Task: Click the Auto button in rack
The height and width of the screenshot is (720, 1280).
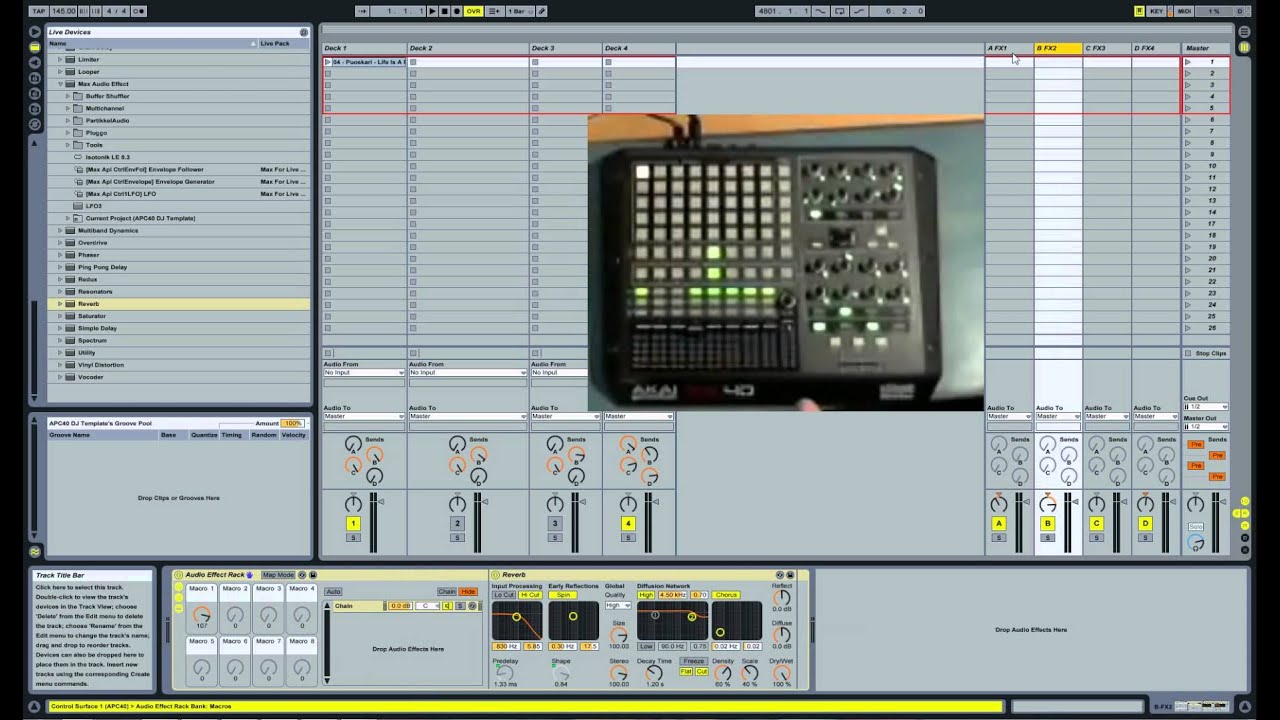Action: coord(333,592)
